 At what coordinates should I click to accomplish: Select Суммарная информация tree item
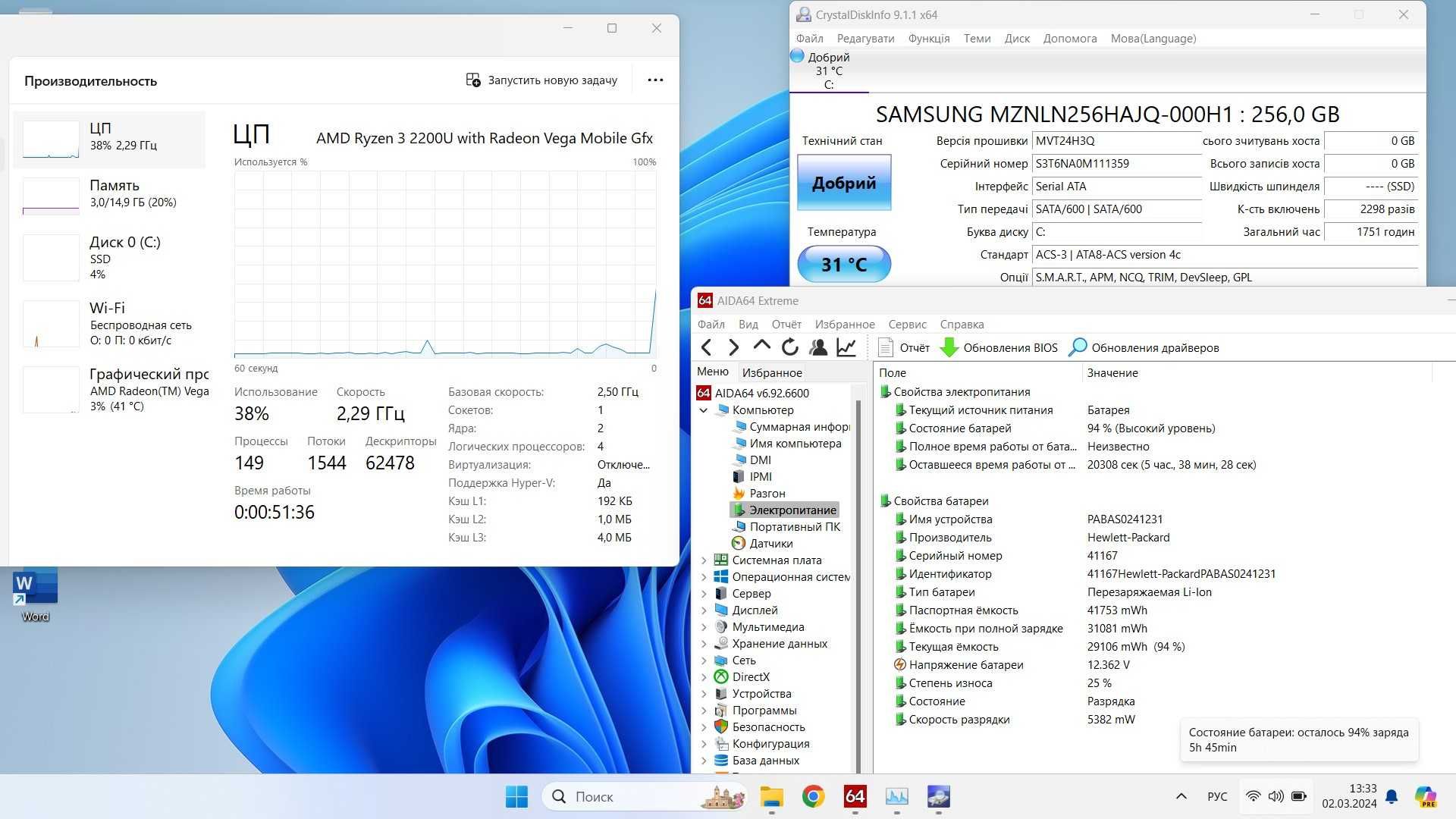(x=791, y=427)
